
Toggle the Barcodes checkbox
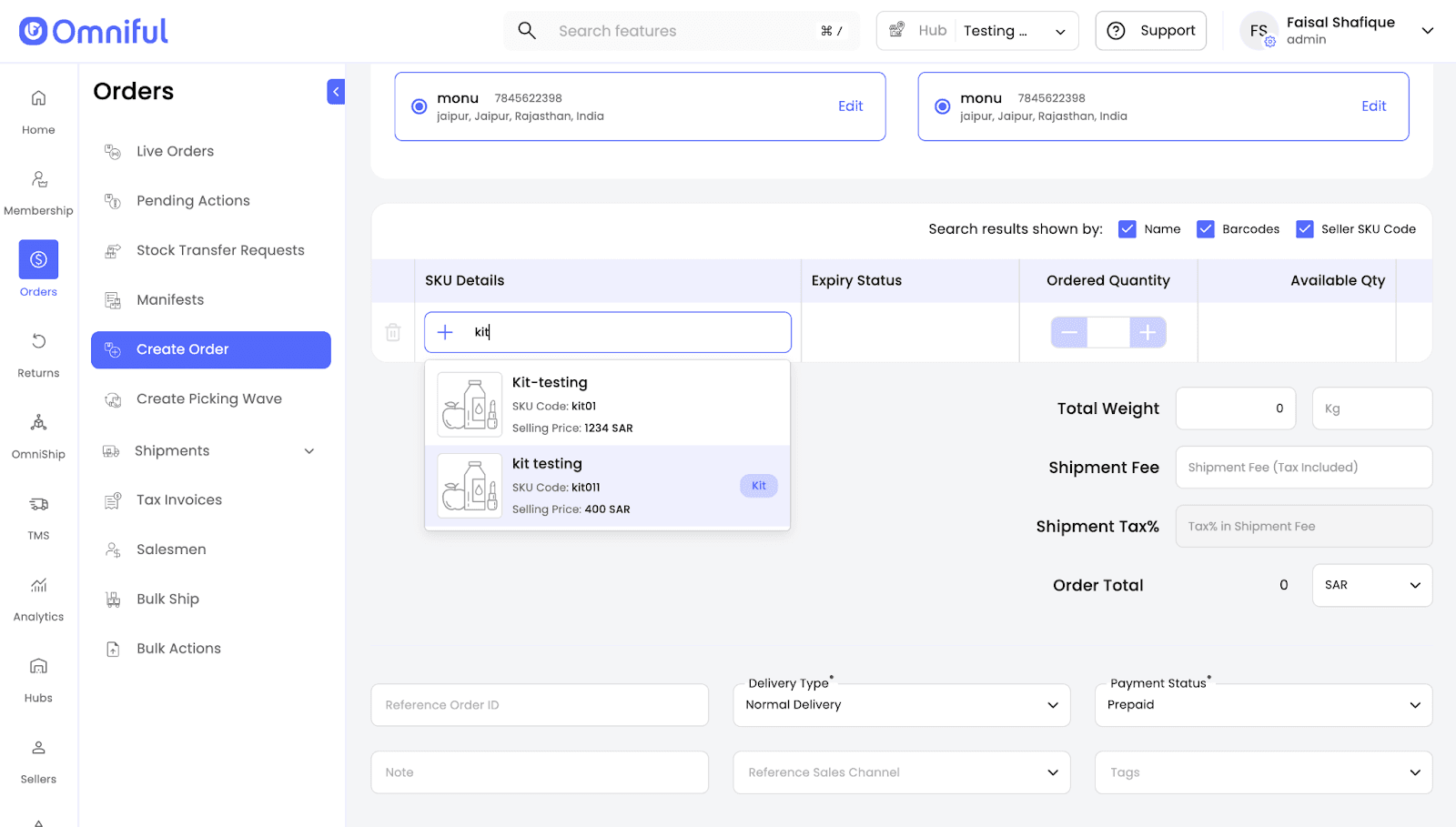click(x=1205, y=229)
